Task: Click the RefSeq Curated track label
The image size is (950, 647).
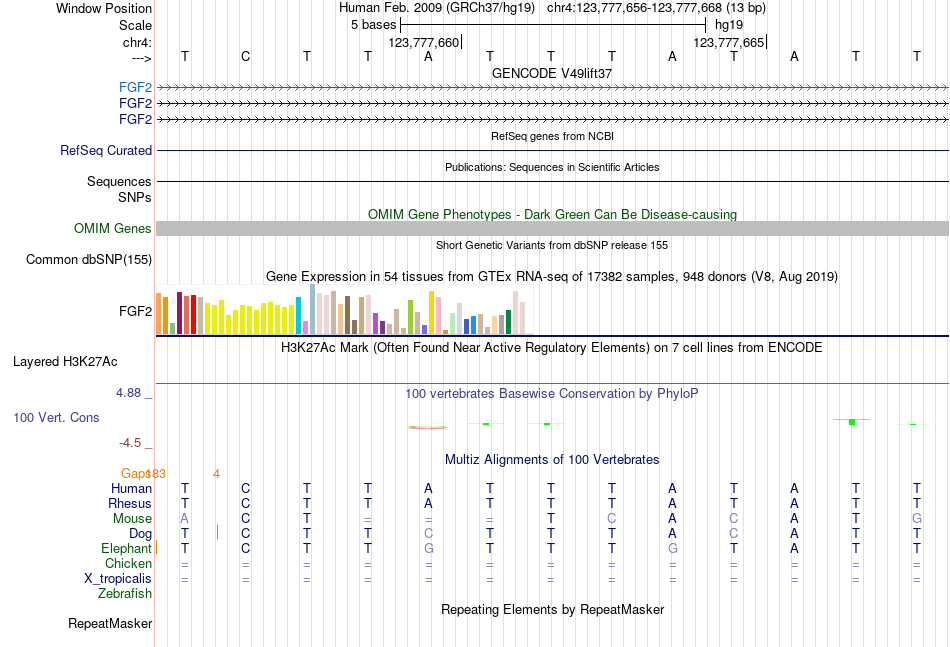Action: pyautogui.click(x=105, y=150)
